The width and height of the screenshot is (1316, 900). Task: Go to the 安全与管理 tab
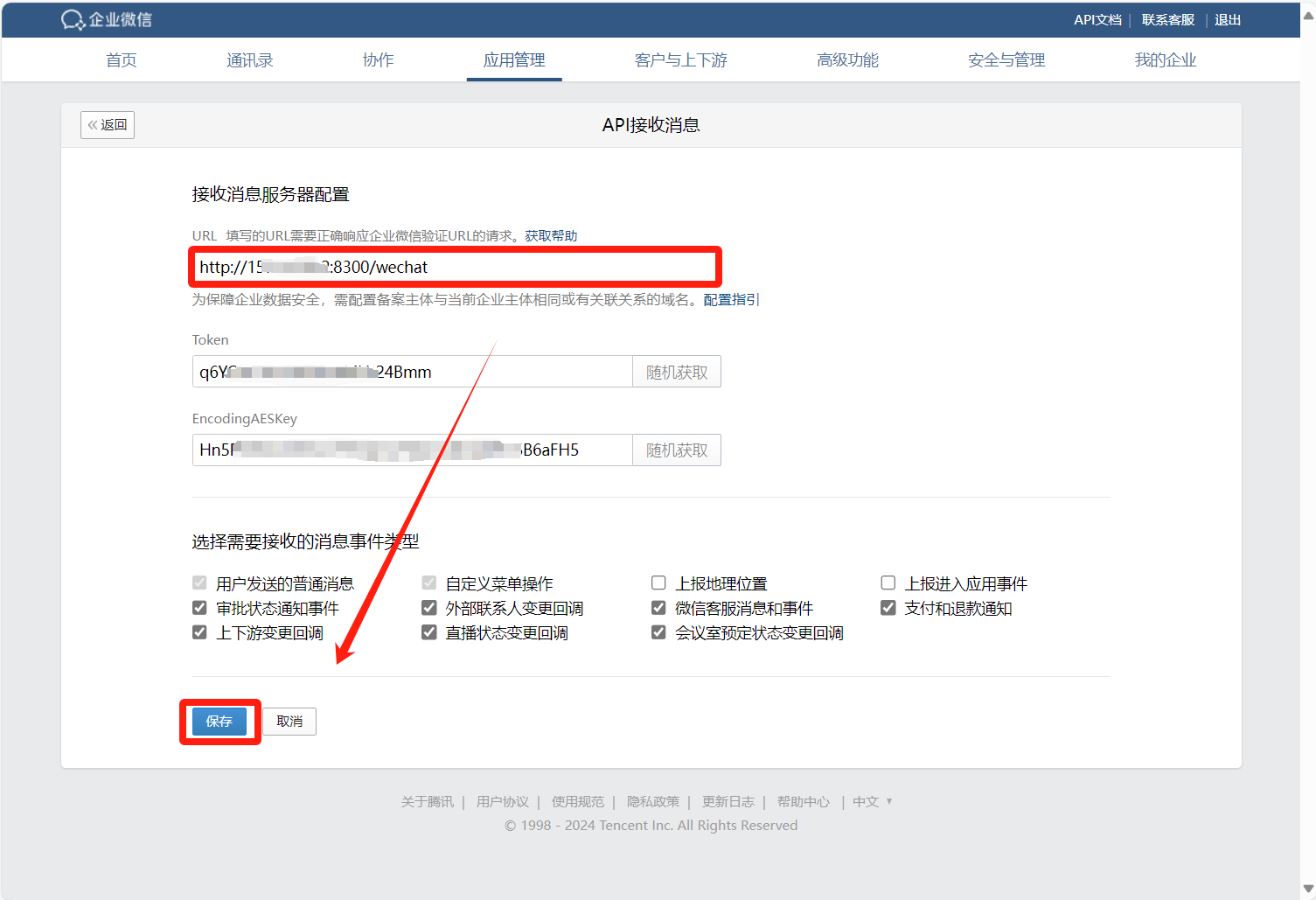click(1006, 60)
